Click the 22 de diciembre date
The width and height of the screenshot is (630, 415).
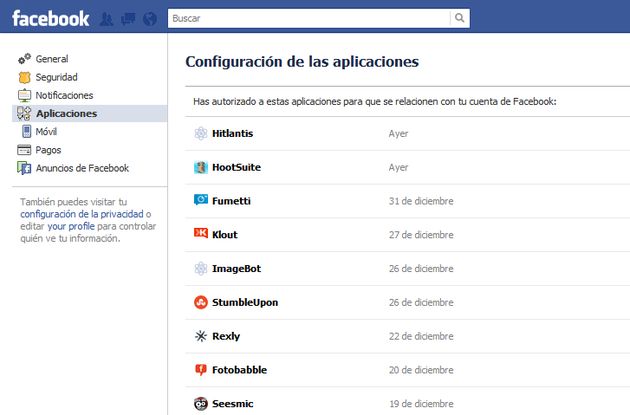click(x=421, y=336)
